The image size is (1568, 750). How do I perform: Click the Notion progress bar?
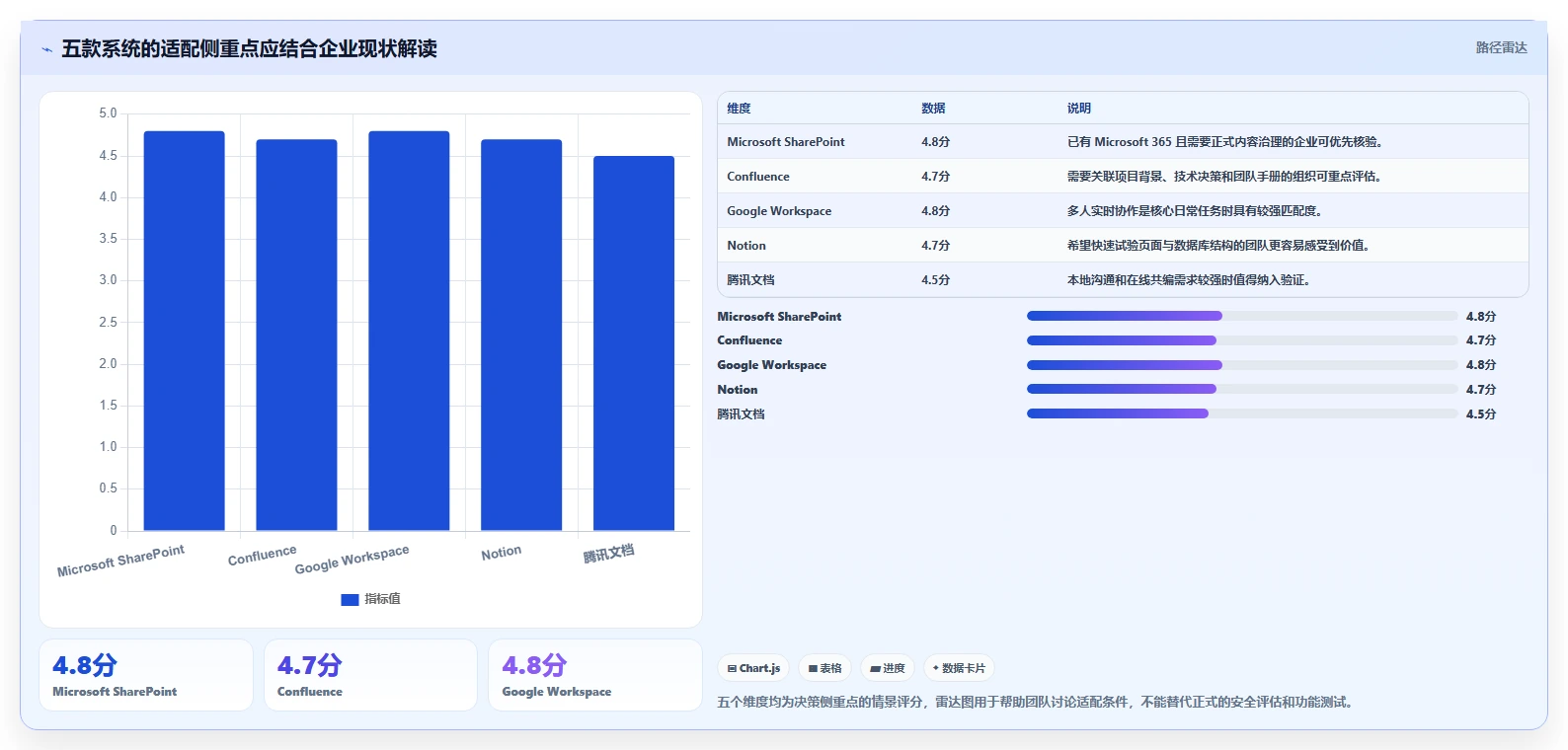click(1242, 390)
